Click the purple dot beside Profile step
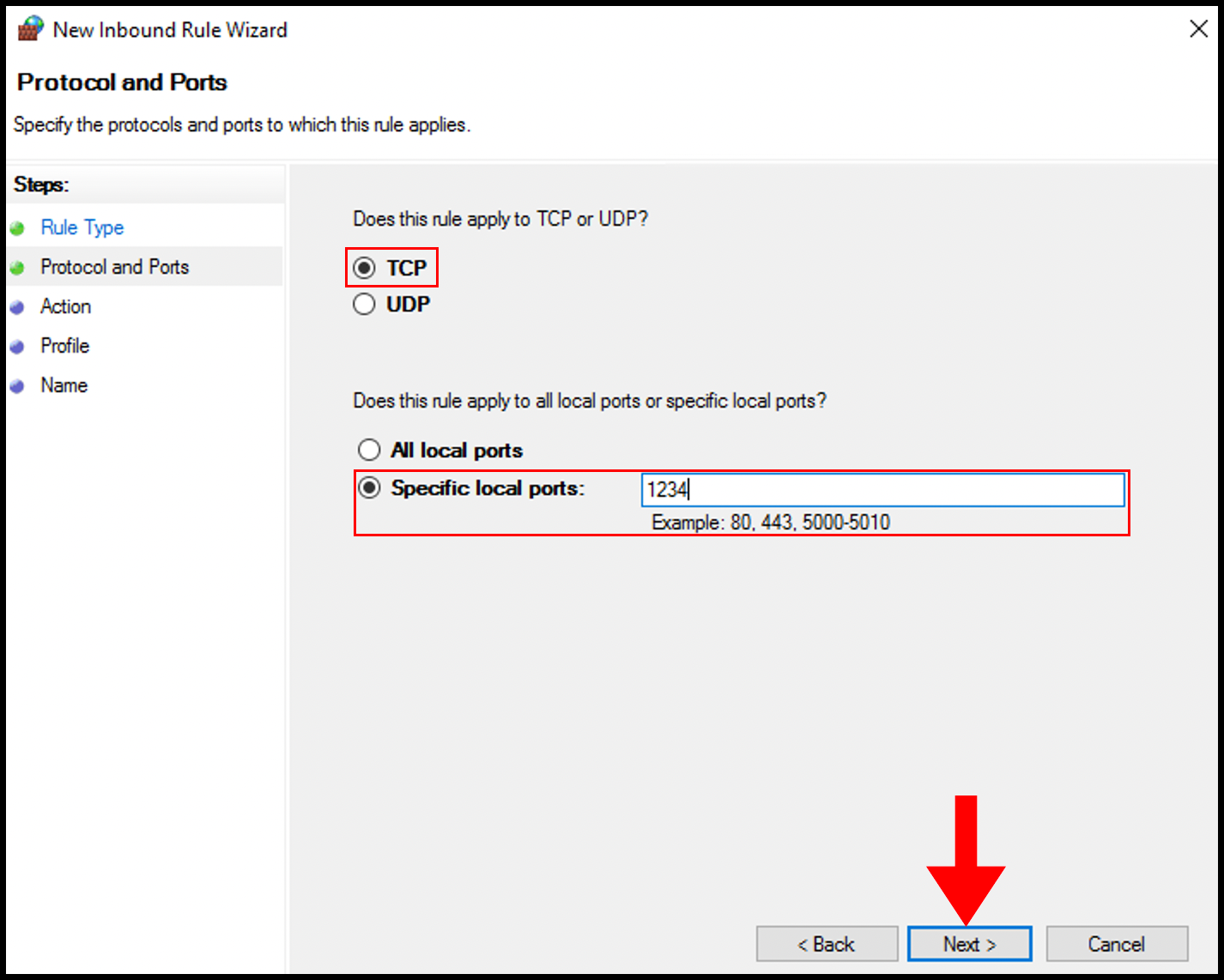Viewport: 1224px width, 980px height. (x=19, y=346)
